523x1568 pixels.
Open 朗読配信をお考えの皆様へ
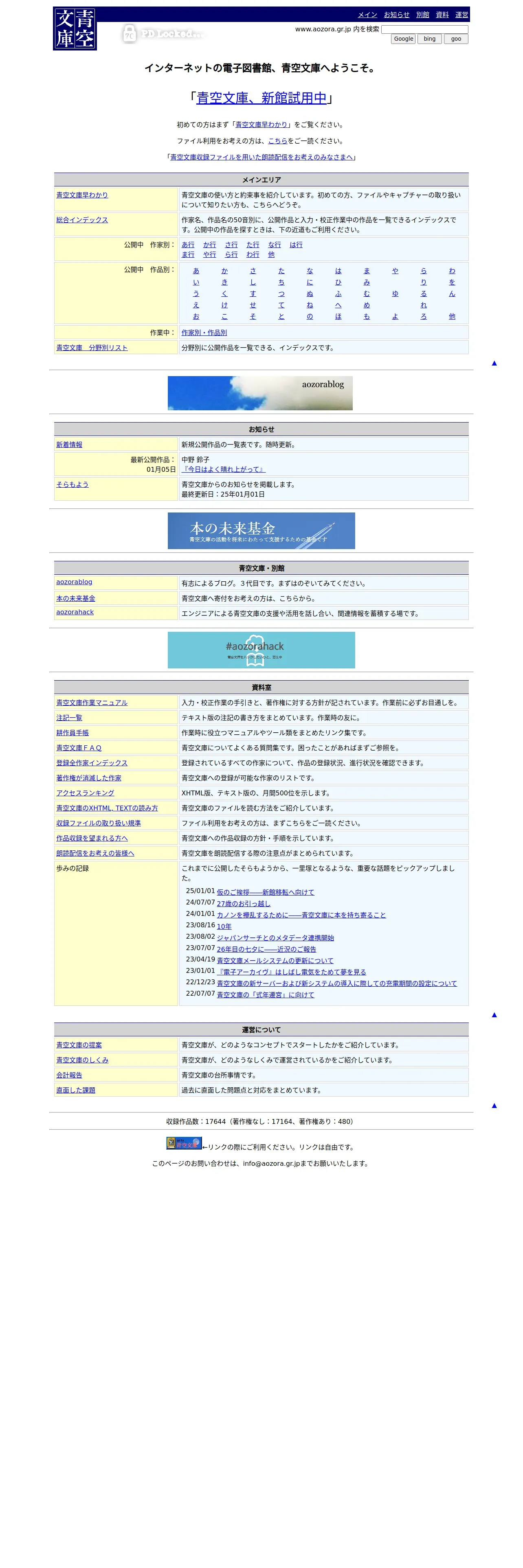point(95,853)
